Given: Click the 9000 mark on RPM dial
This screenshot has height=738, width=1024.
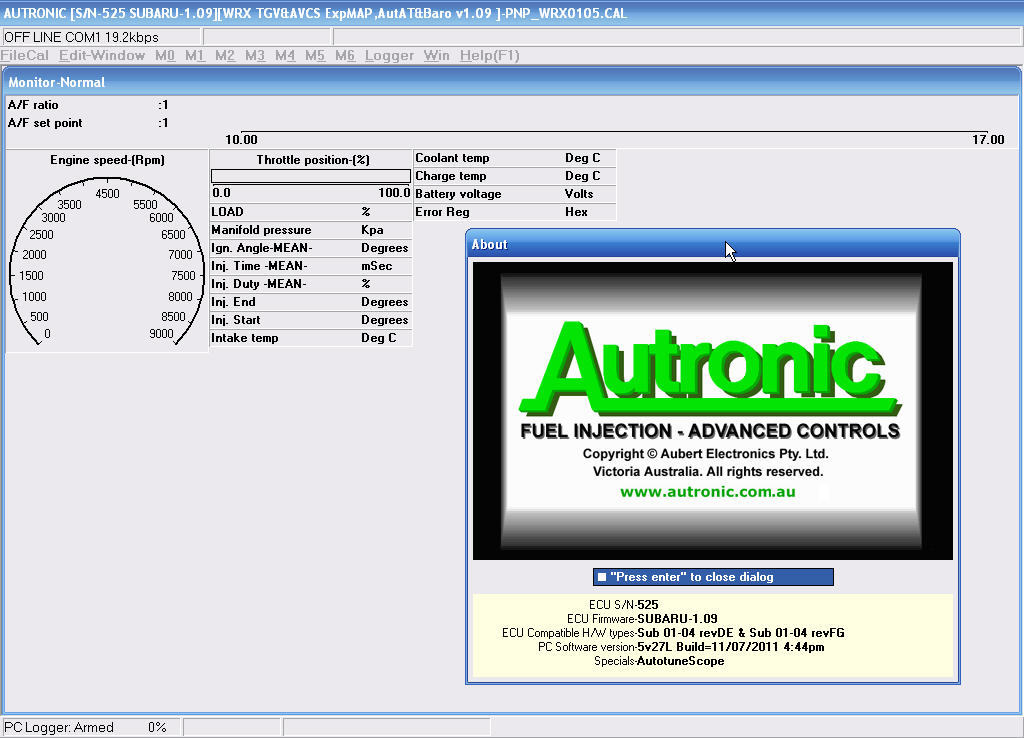Looking at the screenshot, I should [161, 334].
